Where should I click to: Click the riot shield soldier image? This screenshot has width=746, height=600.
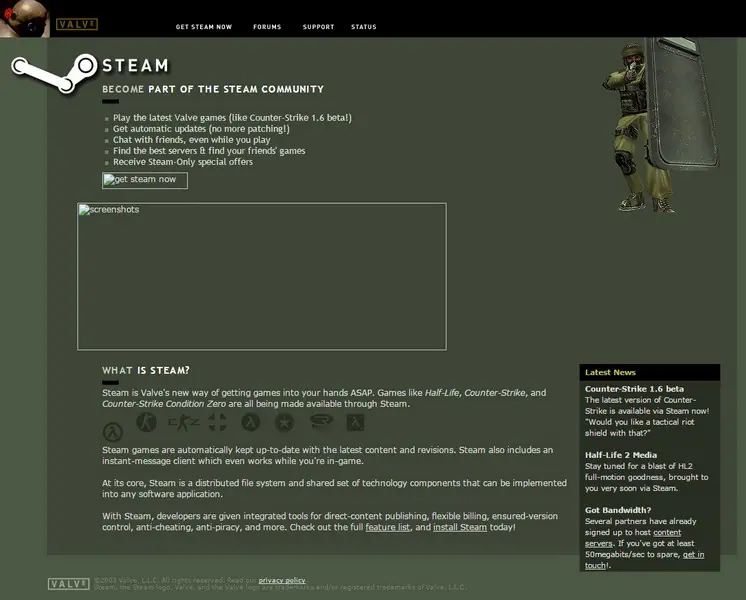pos(660,125)
